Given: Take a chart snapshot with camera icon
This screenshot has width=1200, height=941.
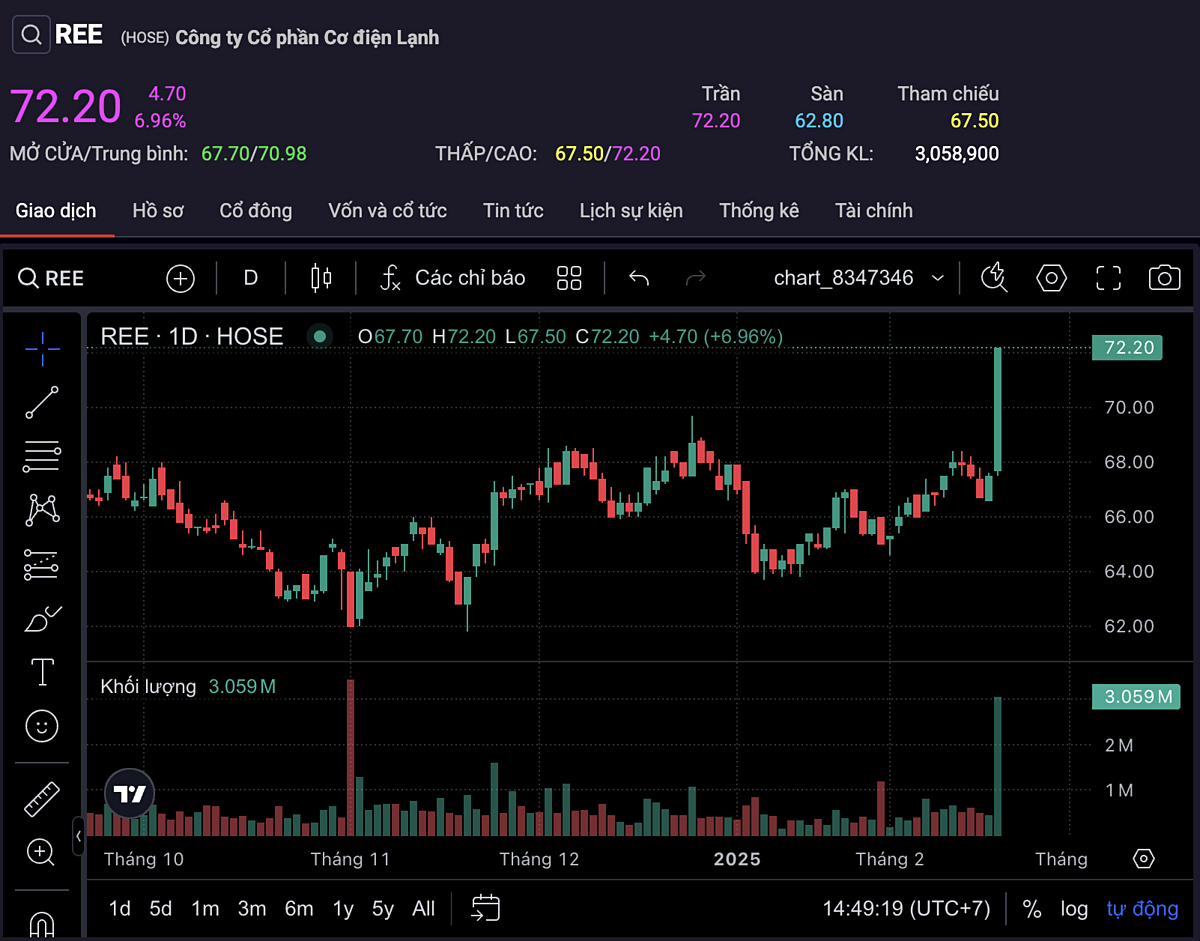Looking at the screenshot, I should point(1164,278).
